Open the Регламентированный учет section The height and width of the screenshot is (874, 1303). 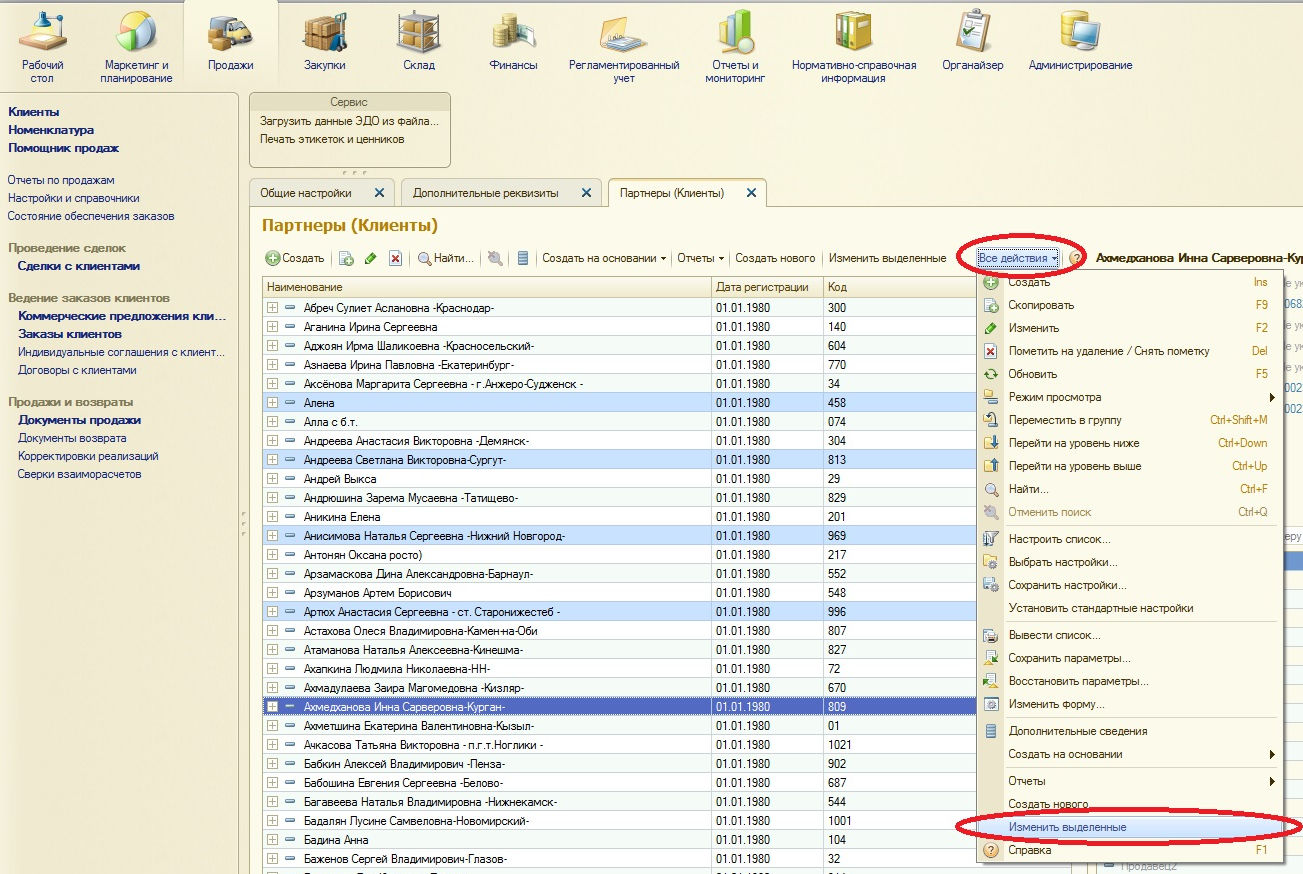(x=624, y=47)
